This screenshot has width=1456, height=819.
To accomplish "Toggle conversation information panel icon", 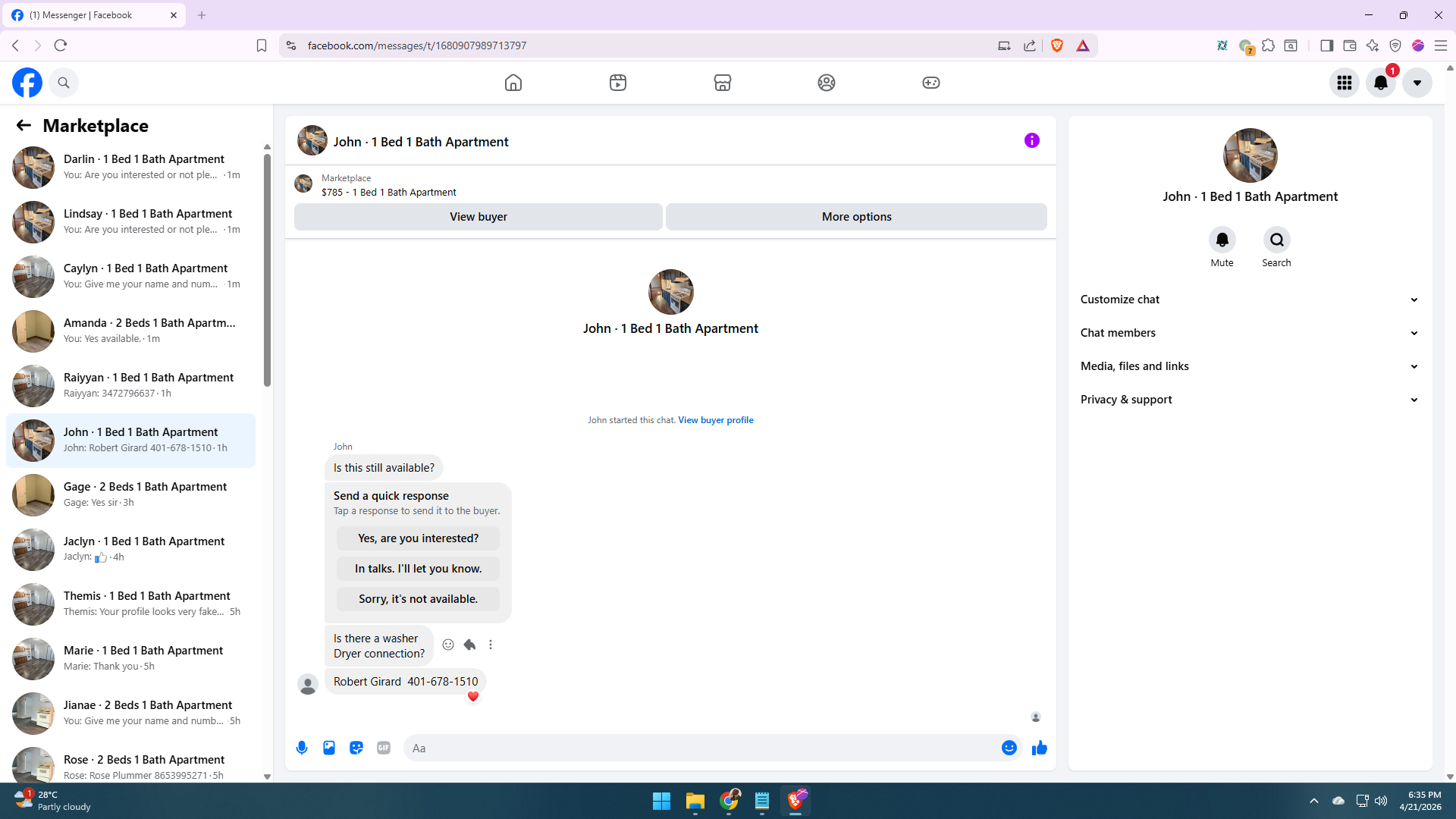I will (1031, 140).
